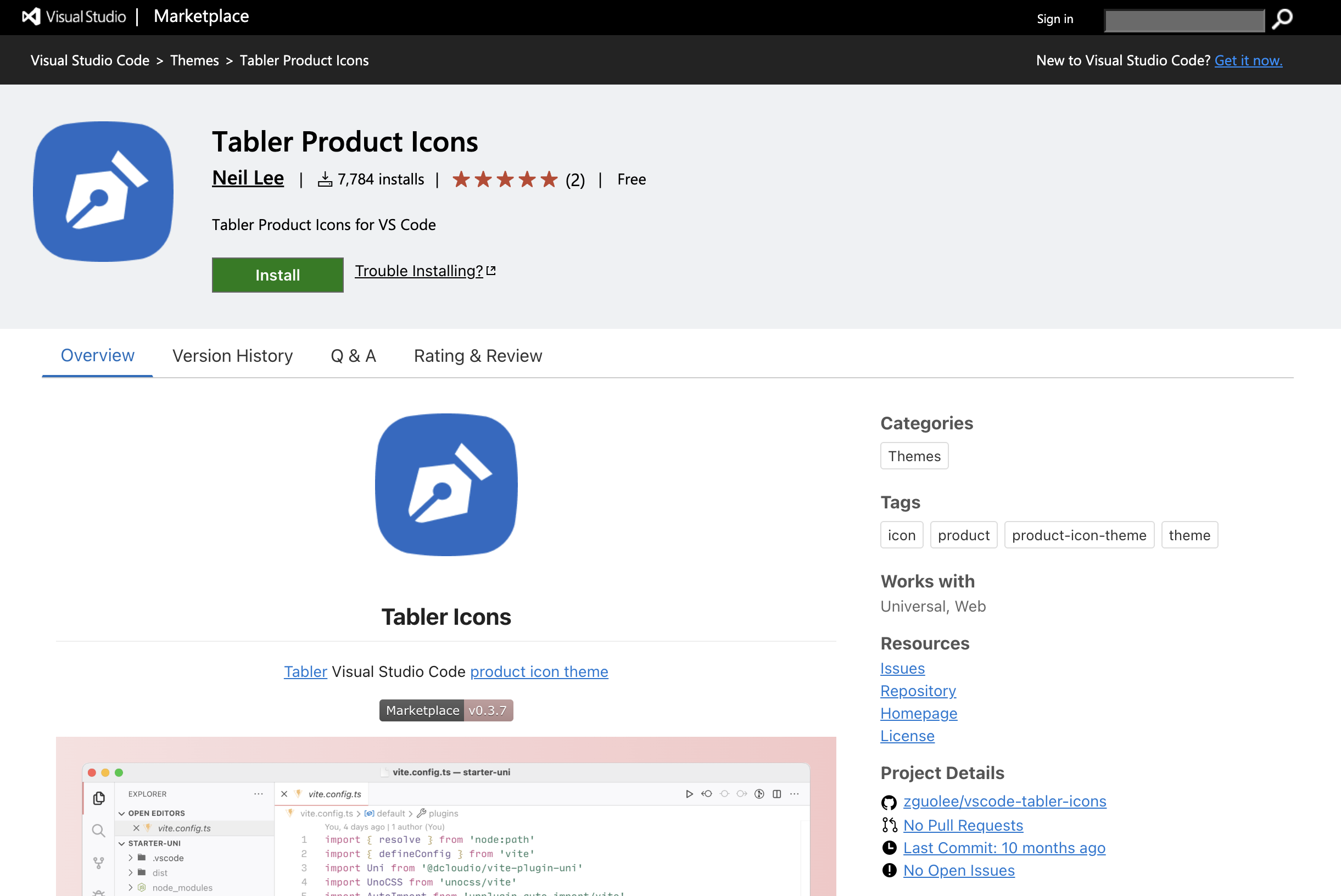Click the more actions ellipsis in the Explorer header
Screen dimensions: 1341x896
coord(259,794)
